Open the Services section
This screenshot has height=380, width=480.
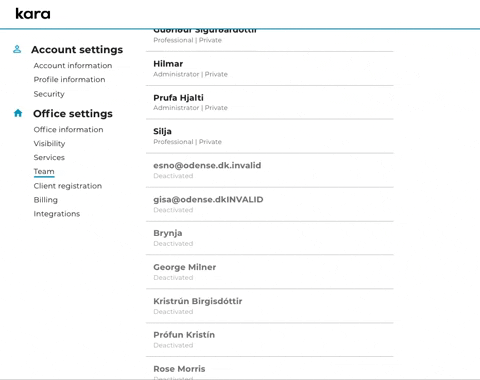pyautogui.click(x=49, y=157)
